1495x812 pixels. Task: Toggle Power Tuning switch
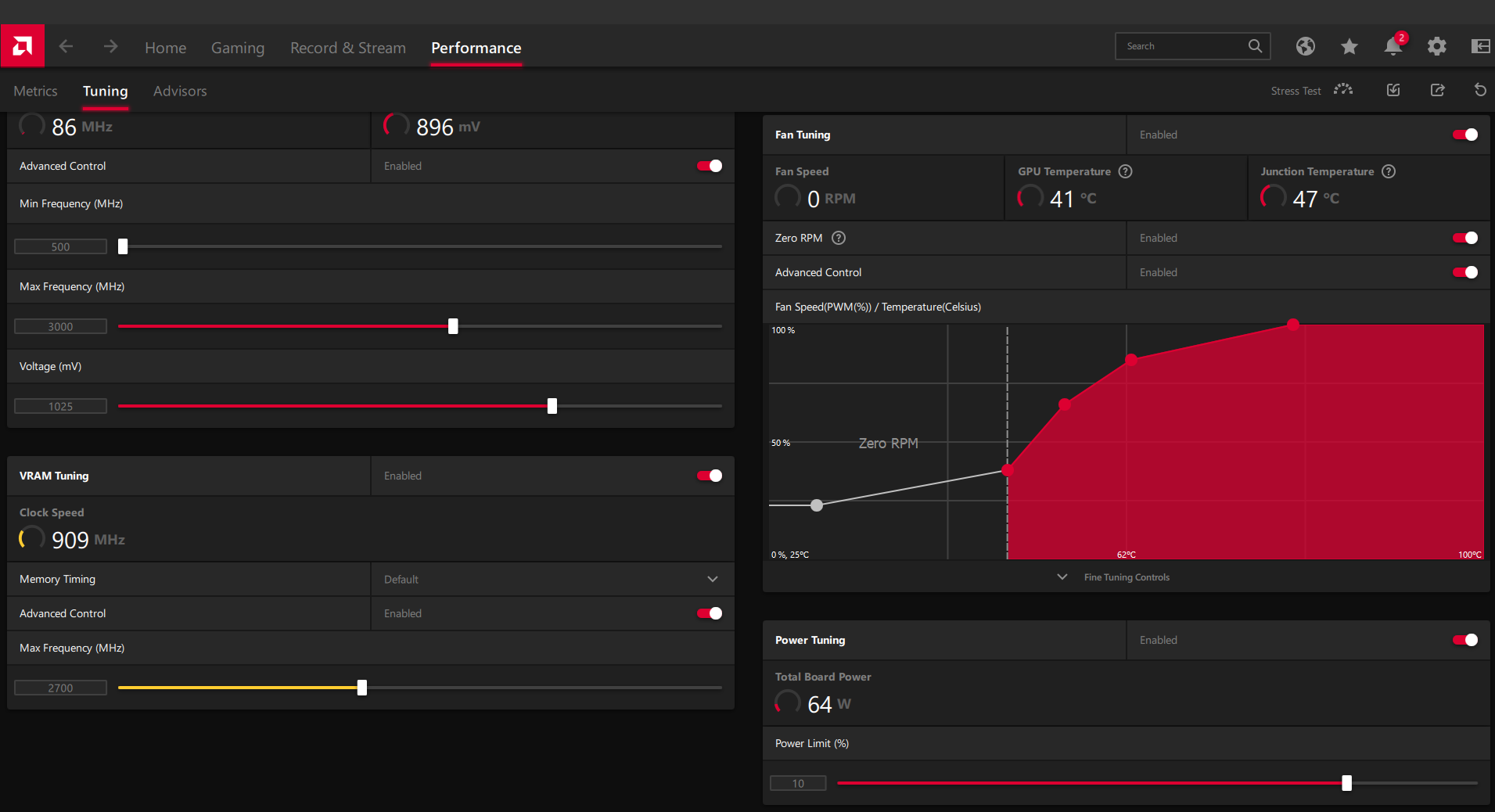click(x=1465, y=640)
